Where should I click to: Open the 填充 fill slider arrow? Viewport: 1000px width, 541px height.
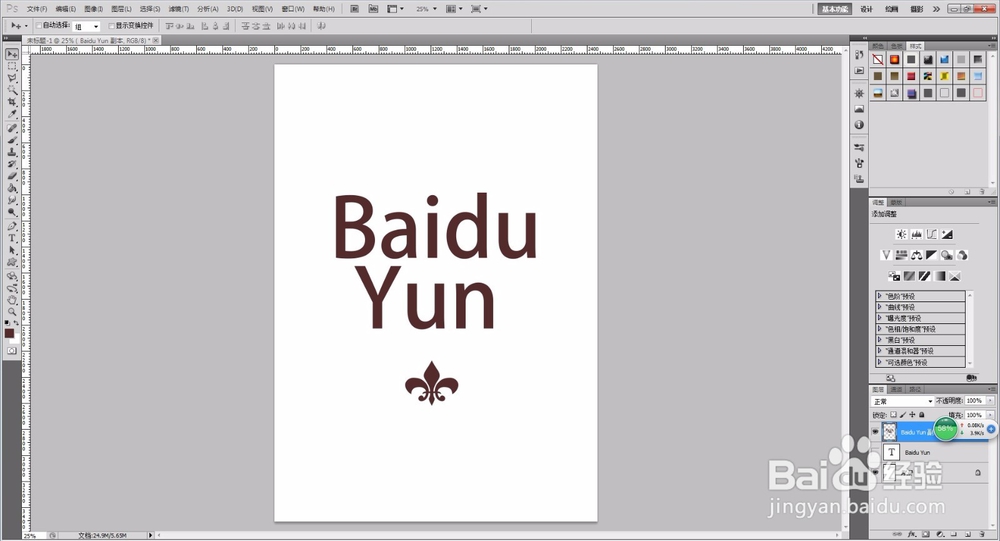point(990,415)
